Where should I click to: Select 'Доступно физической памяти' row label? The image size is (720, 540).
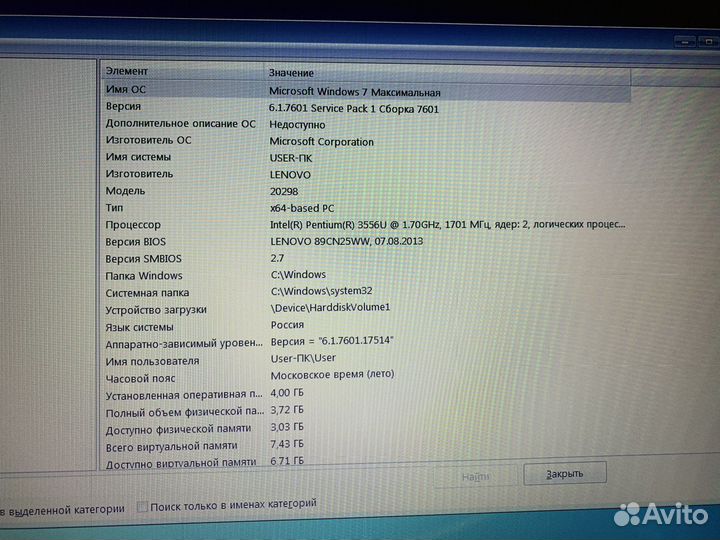(x=178, y=429)
